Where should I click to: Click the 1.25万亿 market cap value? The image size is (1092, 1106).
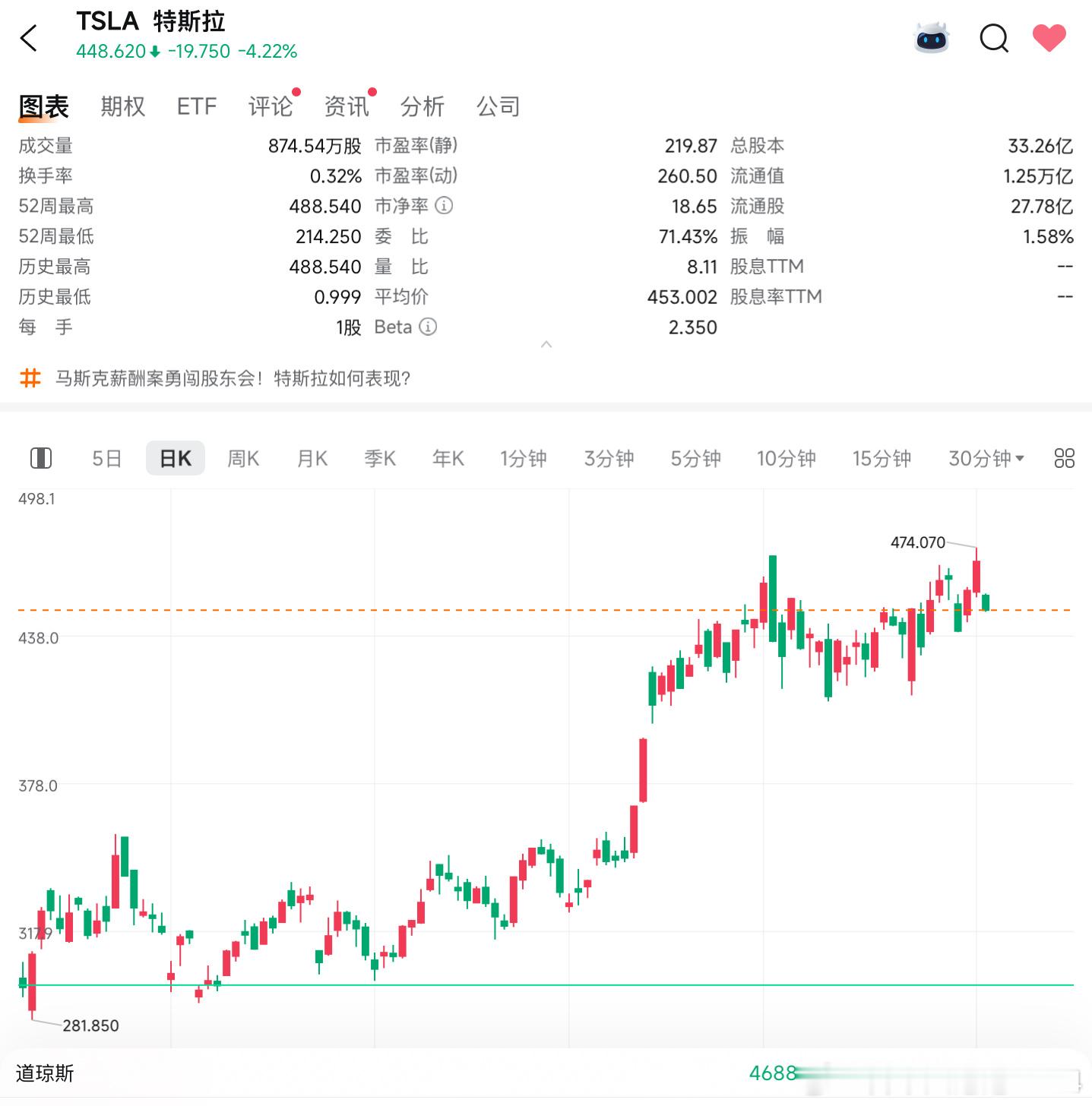click(x=1038, y=176)
